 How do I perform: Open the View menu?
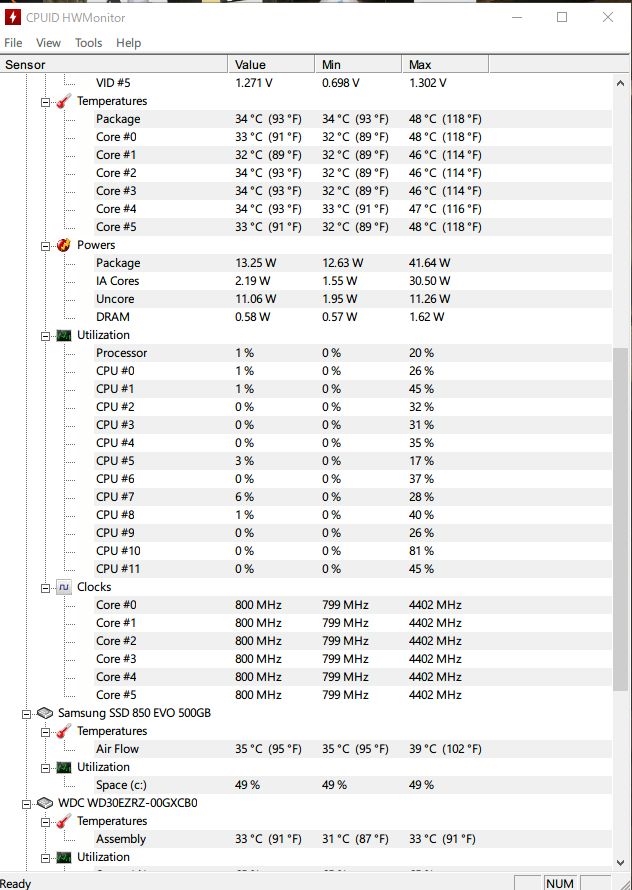[x=48, y=43]
